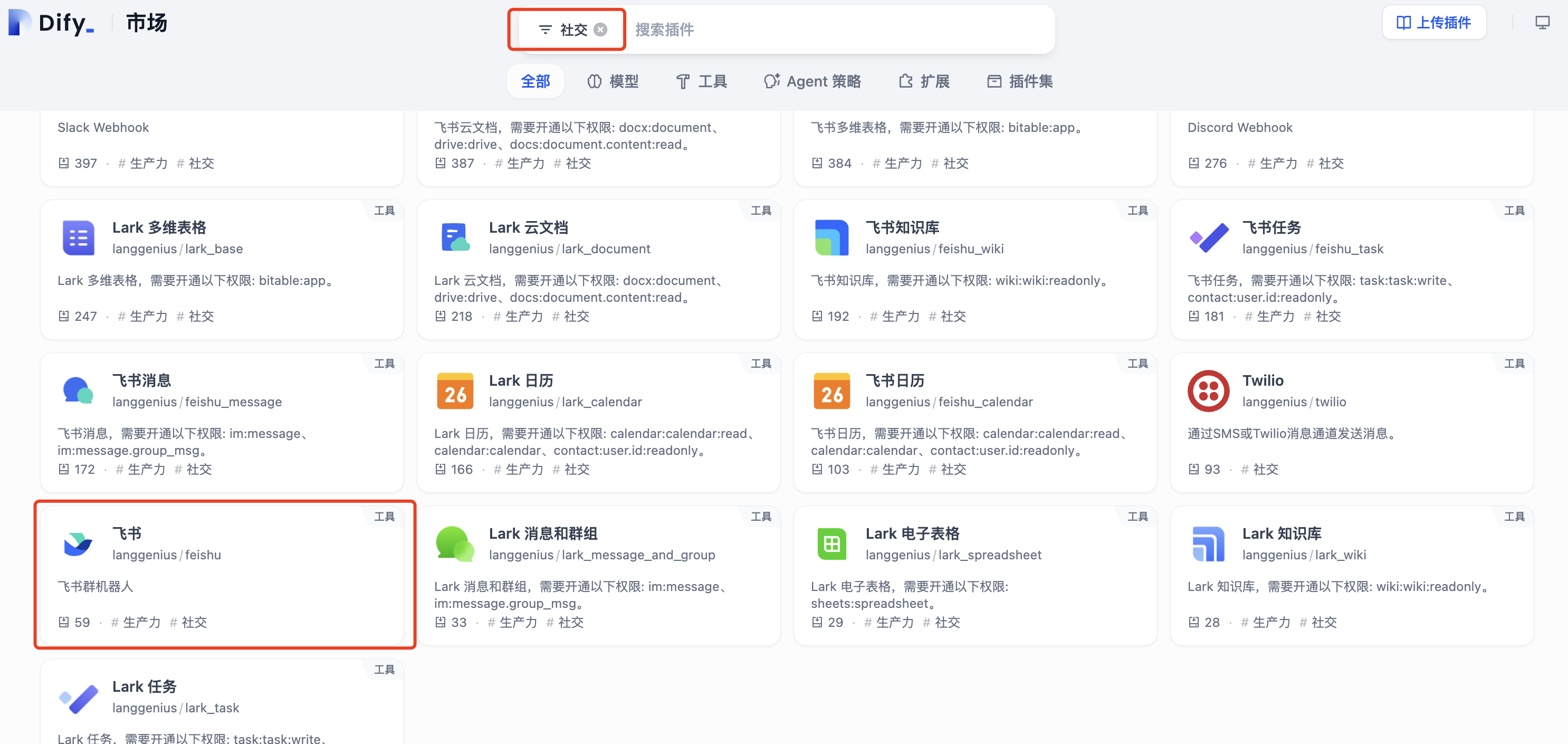Open the Lark 知识库 plugin card
Image resolution: width=1568 pixels, height=744 pixels.
[1351, 575]
